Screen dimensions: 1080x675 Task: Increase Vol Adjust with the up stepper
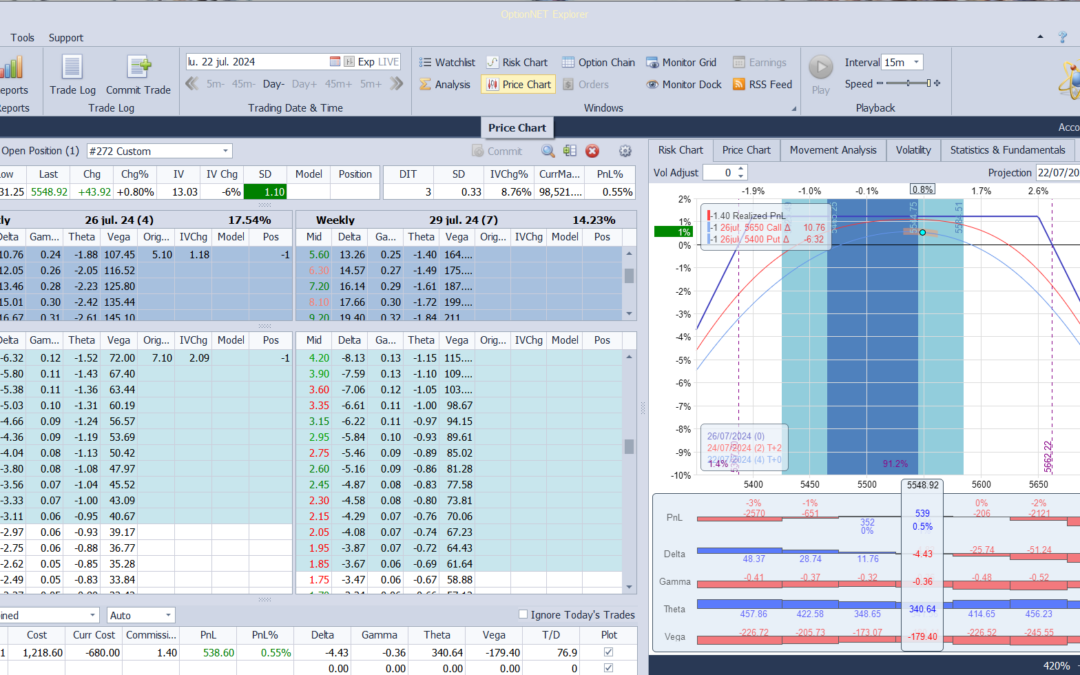click(741, 169)
